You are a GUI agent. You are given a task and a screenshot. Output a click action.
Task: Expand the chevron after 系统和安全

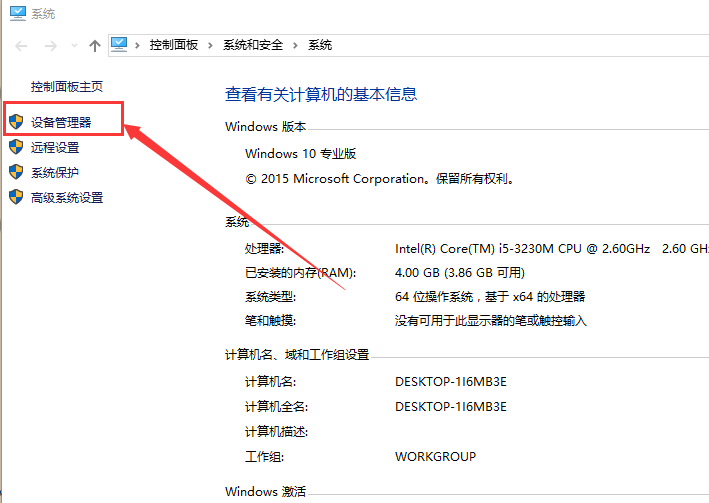coord(295,45)
